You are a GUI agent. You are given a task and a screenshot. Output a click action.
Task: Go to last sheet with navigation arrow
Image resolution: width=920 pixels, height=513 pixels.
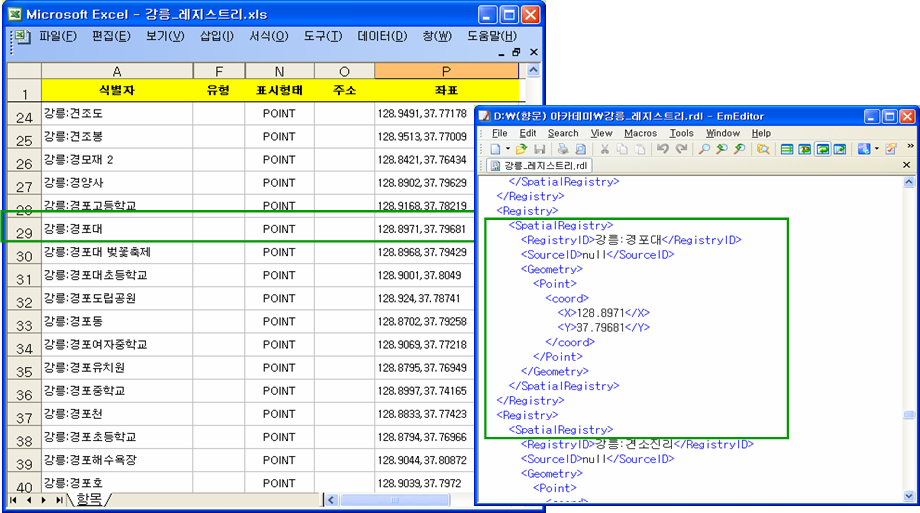tap(59, 500)
